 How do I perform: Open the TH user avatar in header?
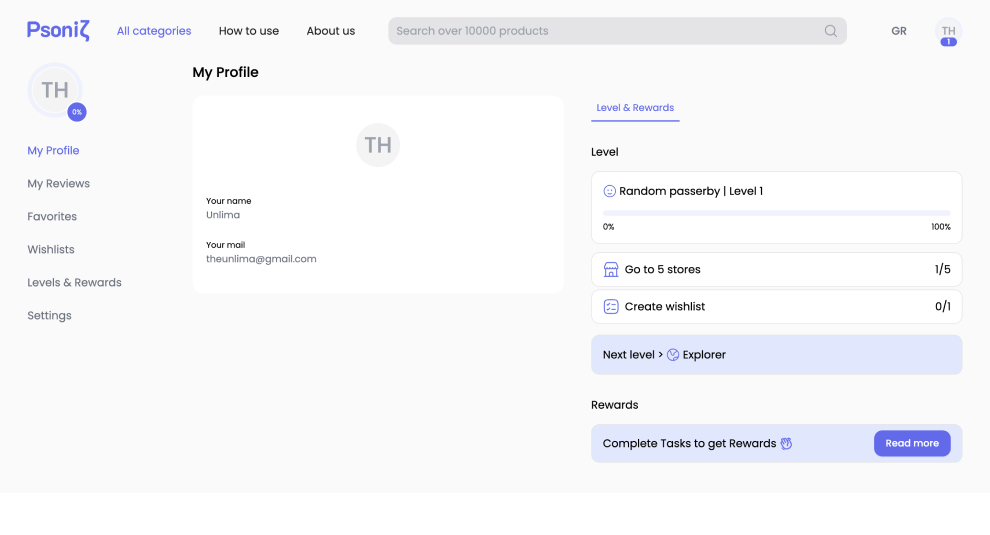948,31
